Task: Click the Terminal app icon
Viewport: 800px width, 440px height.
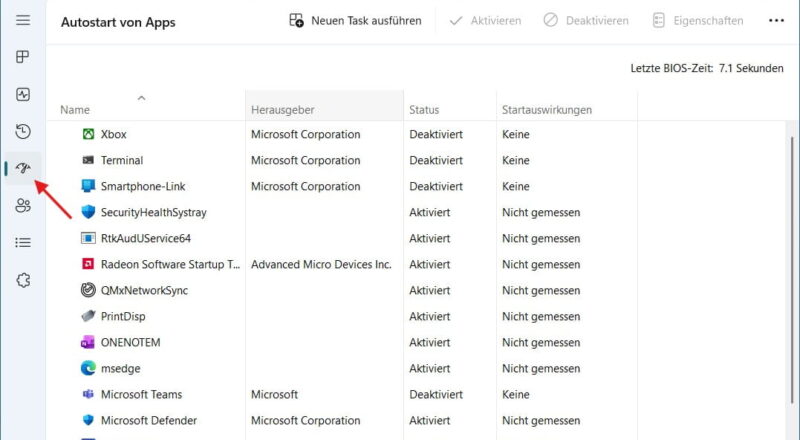Action: pyautogui.click(x=88, y=160)
